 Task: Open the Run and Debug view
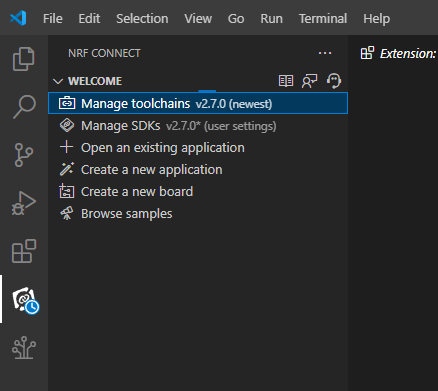click(x=24, y=203)
